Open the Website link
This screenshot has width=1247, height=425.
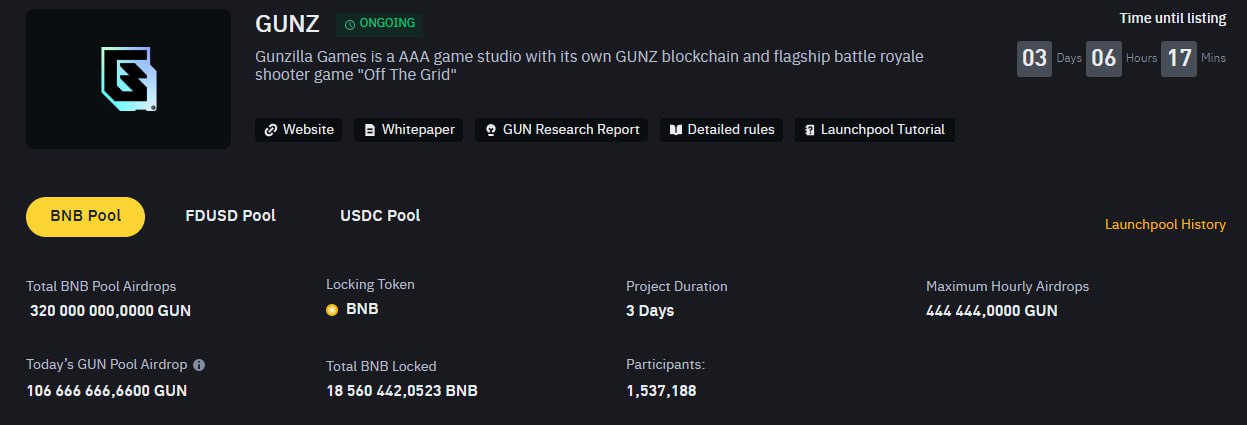pos(299,130)
